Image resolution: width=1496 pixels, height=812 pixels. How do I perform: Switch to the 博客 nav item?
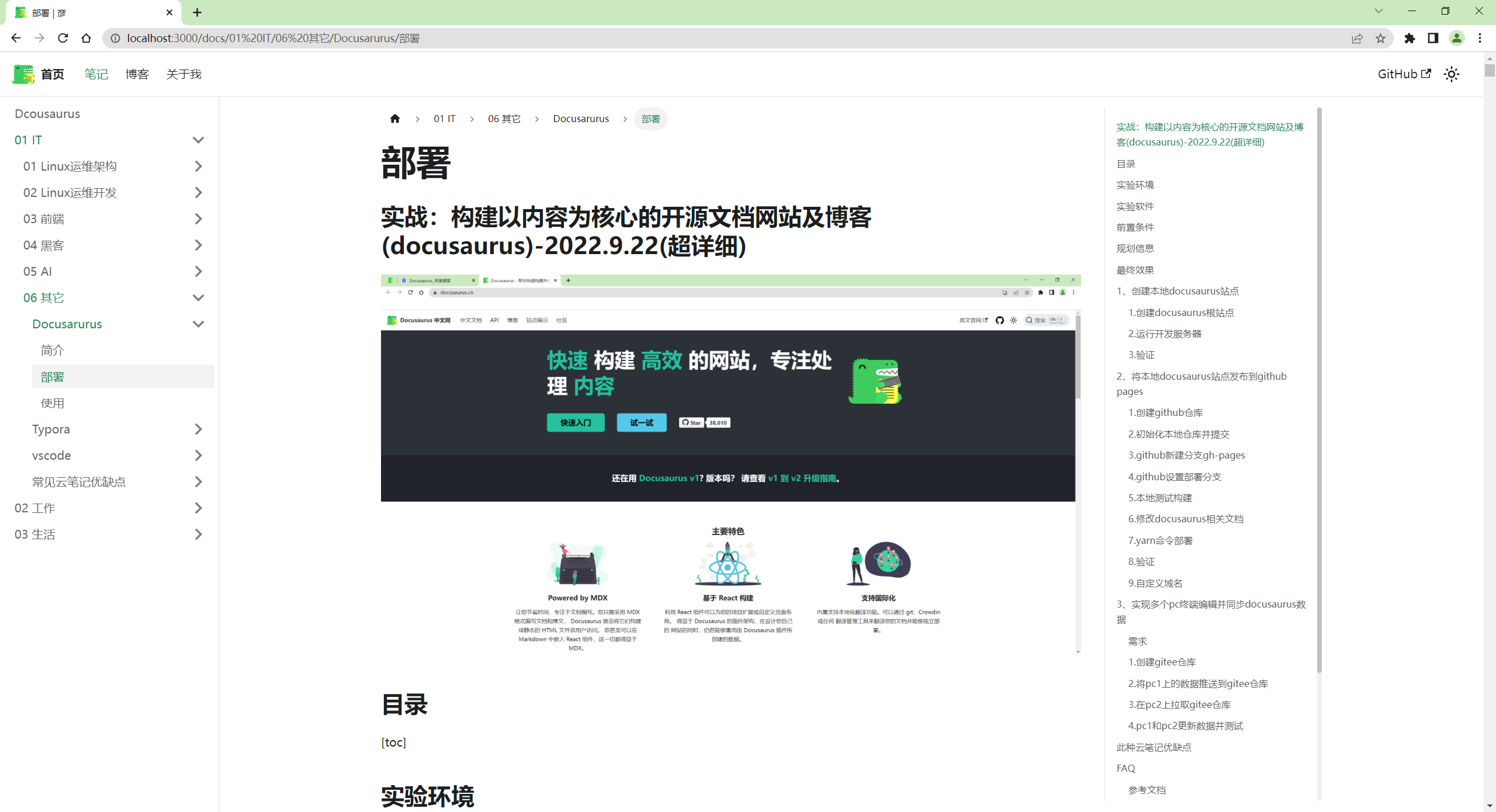tap(137, 74)
